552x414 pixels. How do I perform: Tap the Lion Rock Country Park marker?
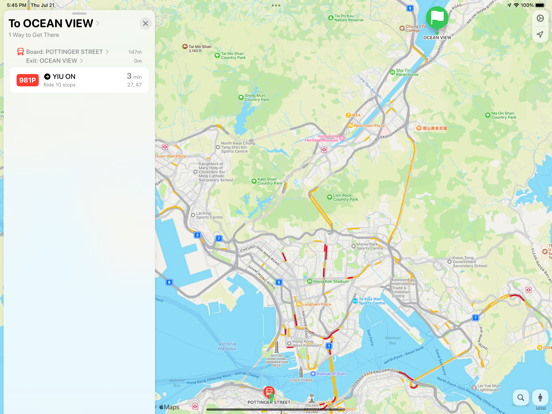329,197
